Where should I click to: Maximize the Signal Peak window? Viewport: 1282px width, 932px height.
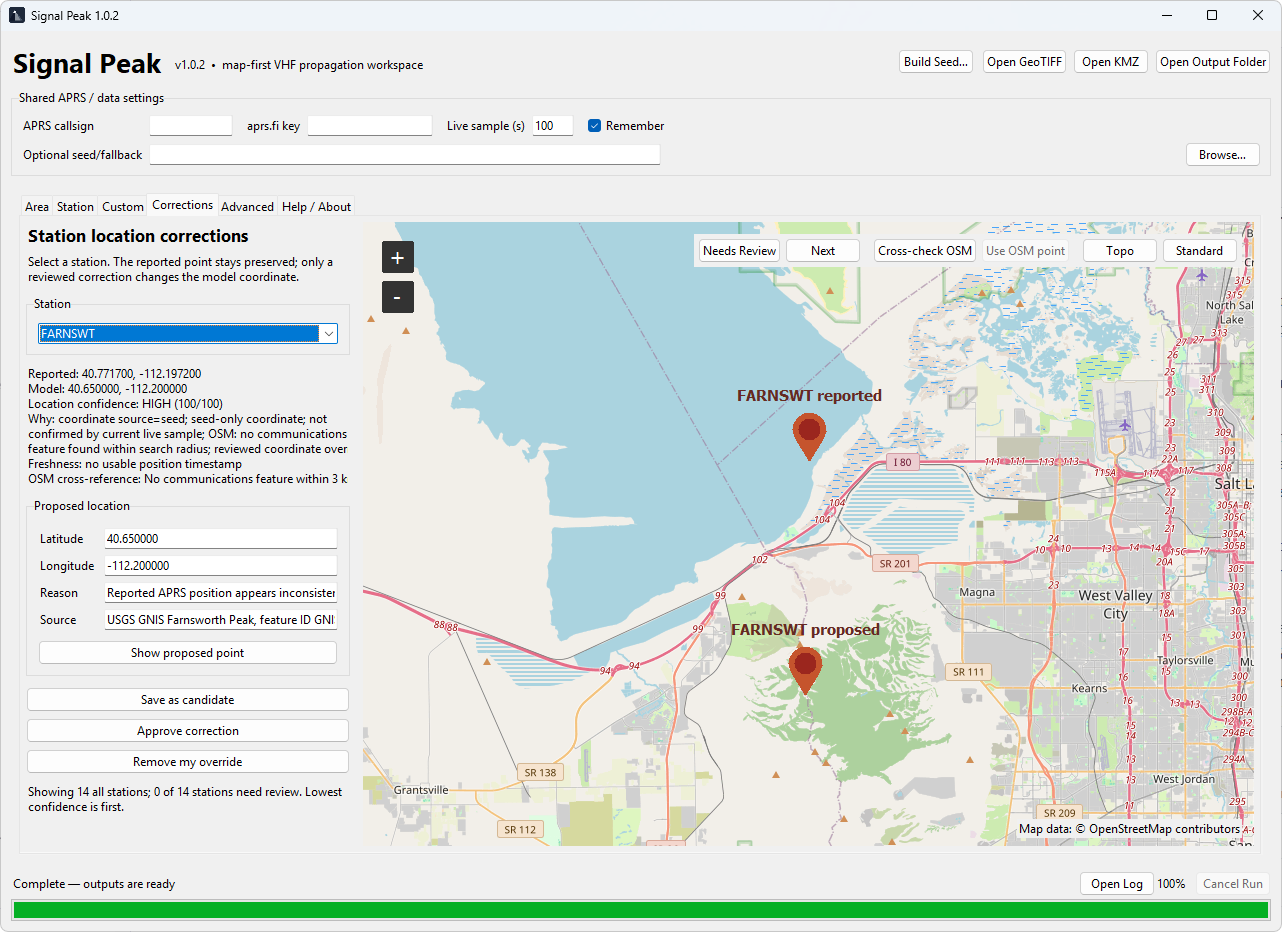click(x=1212, y=16)
